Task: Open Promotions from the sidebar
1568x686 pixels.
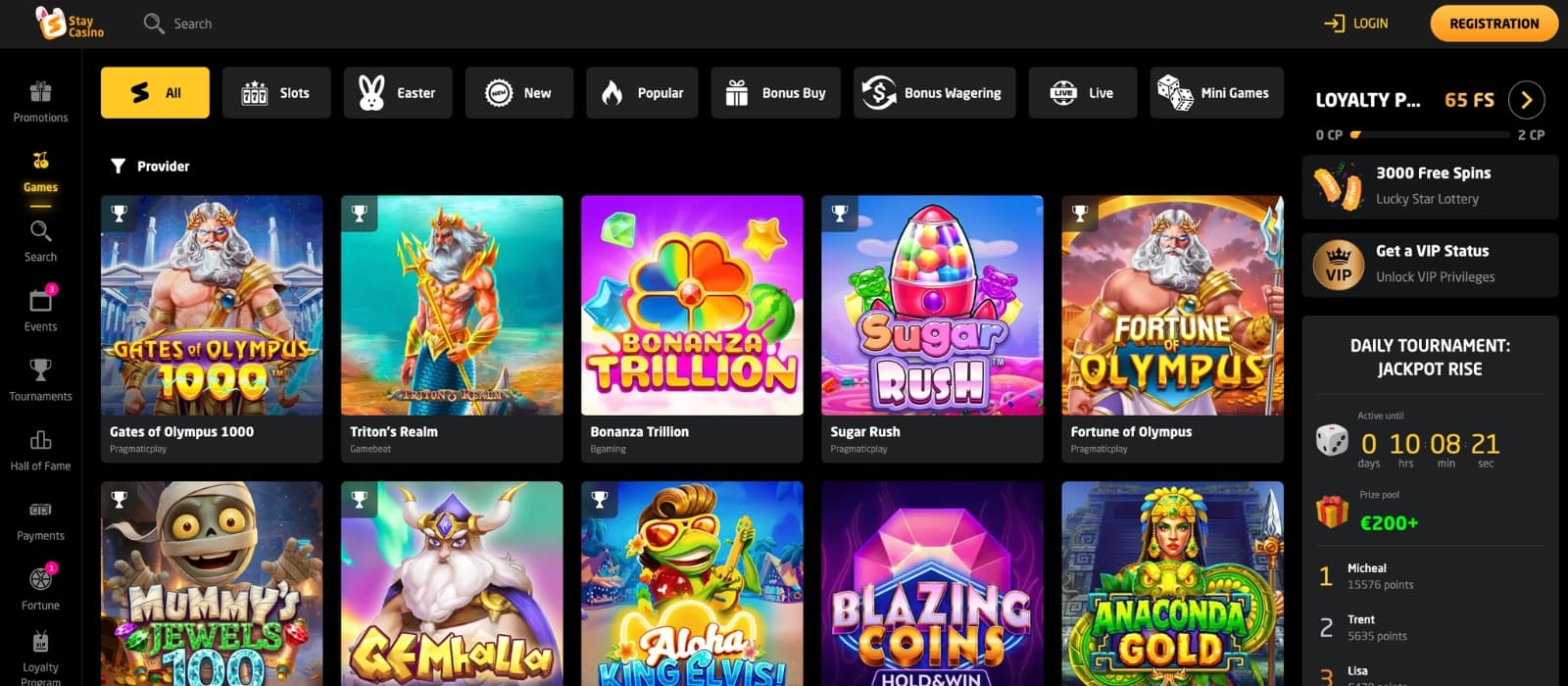Action: [40, 102]
